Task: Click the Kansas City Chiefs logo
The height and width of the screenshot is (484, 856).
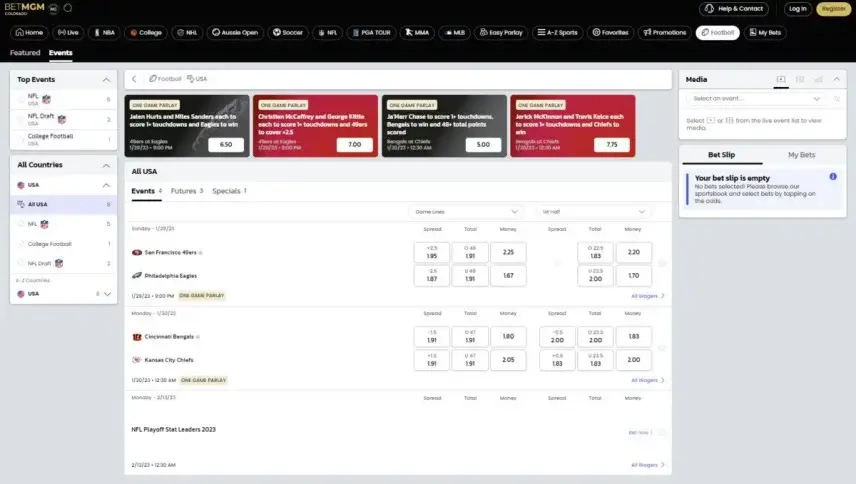Action: click(x=137, y=360)
